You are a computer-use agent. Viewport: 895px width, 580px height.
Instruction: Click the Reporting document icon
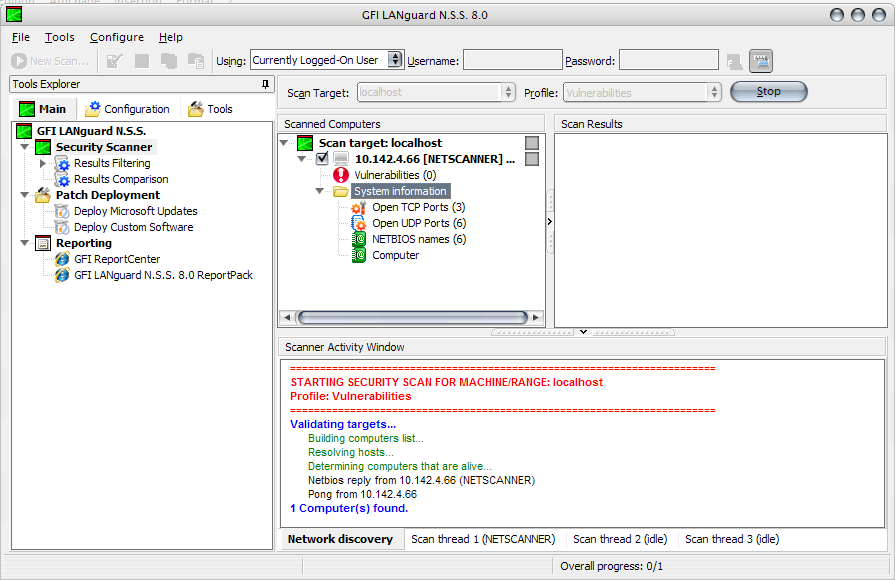pos(43,243)
